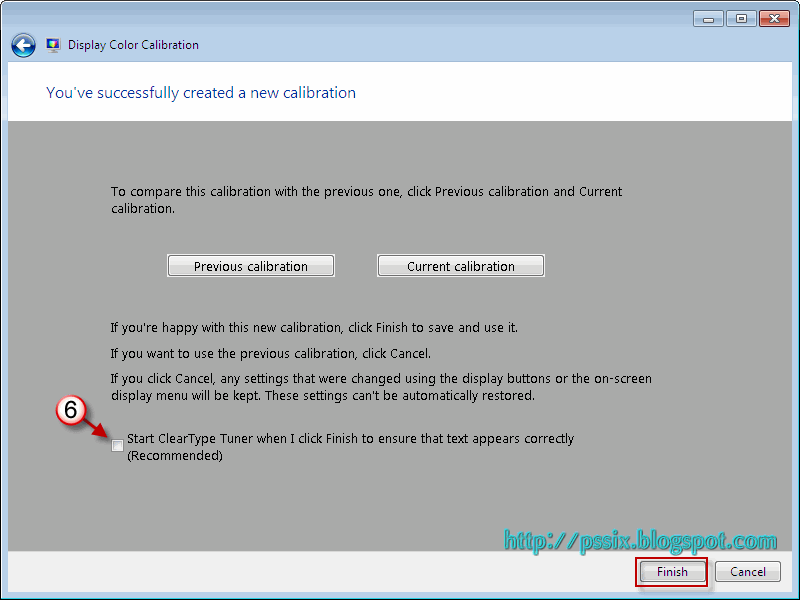Close the Display Color Calibration window
Viewport: 800px width, 600px height.
click(x=774, y=19)
